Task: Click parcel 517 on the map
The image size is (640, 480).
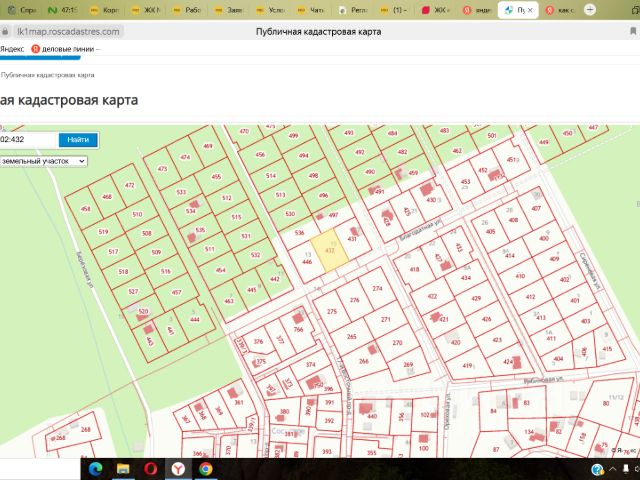Action: coord(113,251)
